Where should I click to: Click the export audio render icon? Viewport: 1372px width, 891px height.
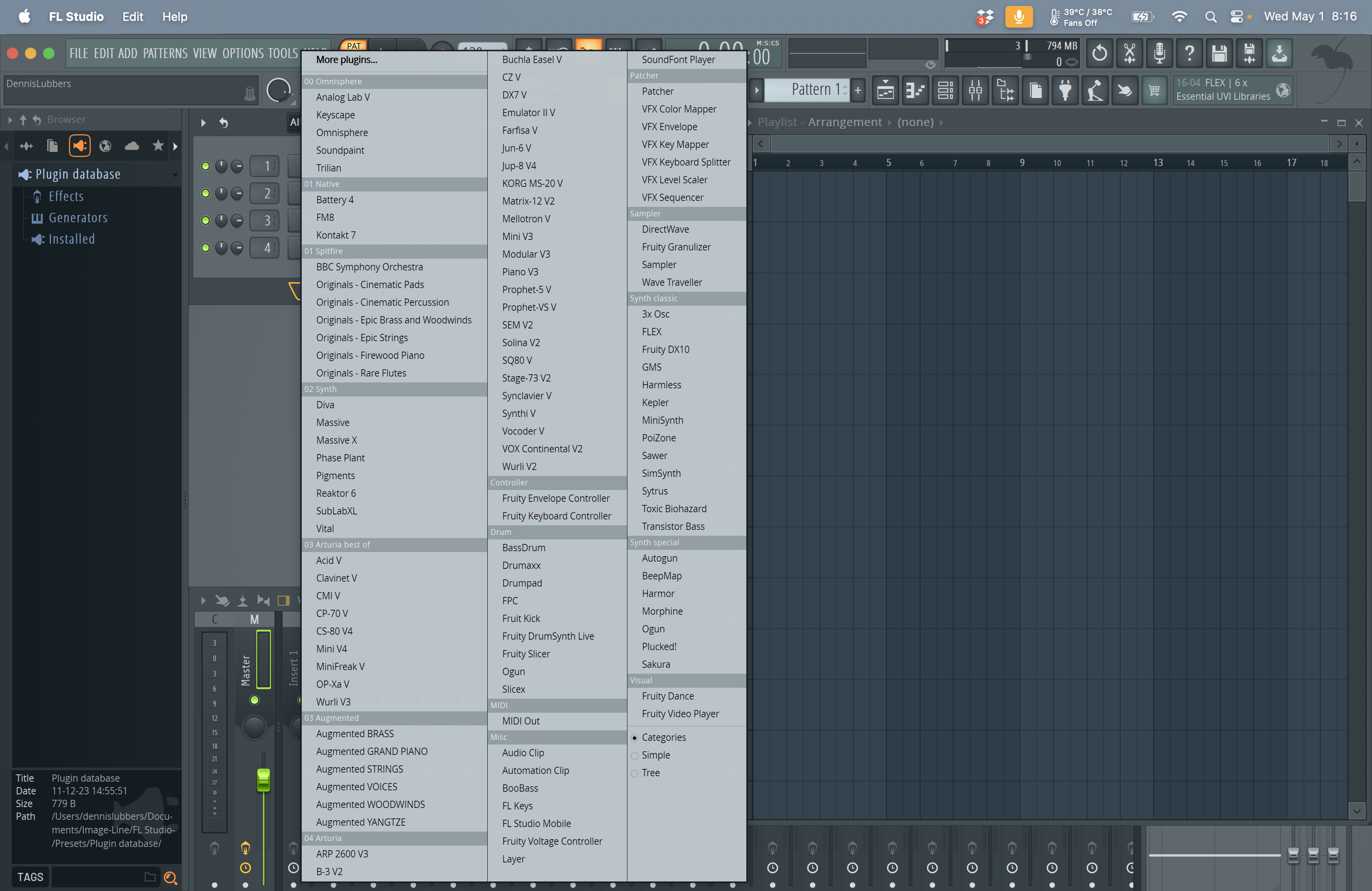click(x=1280, y=53)
